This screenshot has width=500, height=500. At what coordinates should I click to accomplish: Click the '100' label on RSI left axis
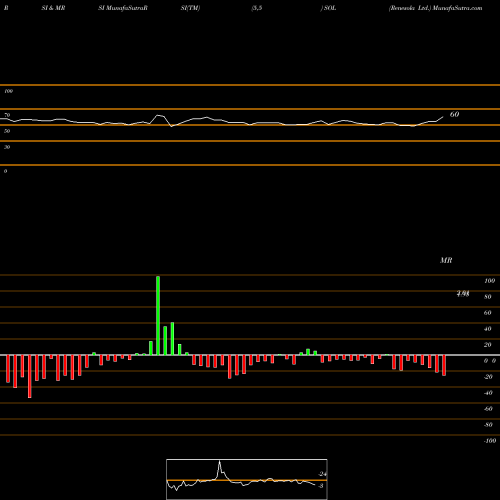pos(8,91)
